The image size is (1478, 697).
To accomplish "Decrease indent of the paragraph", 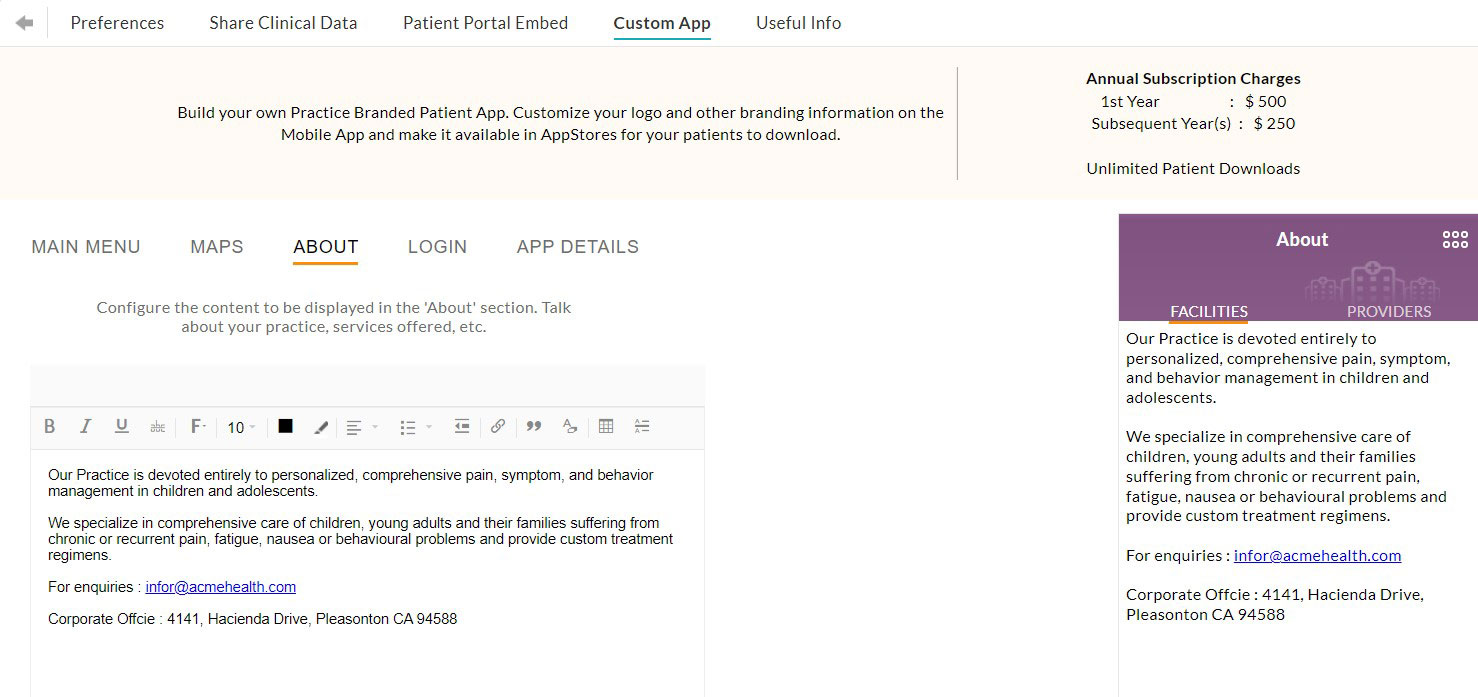I will pos(461,427).
